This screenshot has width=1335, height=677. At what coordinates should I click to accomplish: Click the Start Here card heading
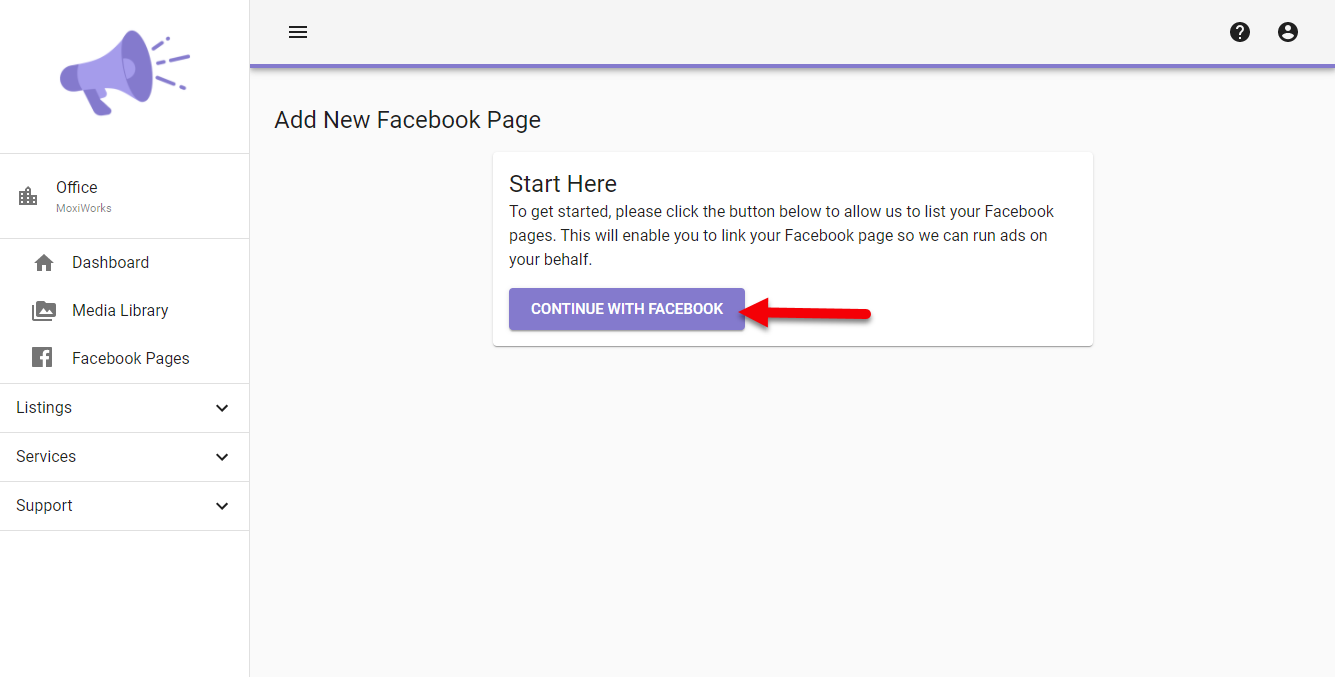tap(562, 184)
